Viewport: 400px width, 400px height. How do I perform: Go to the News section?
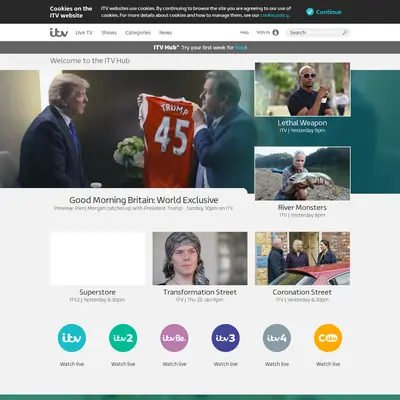[165, 33]
